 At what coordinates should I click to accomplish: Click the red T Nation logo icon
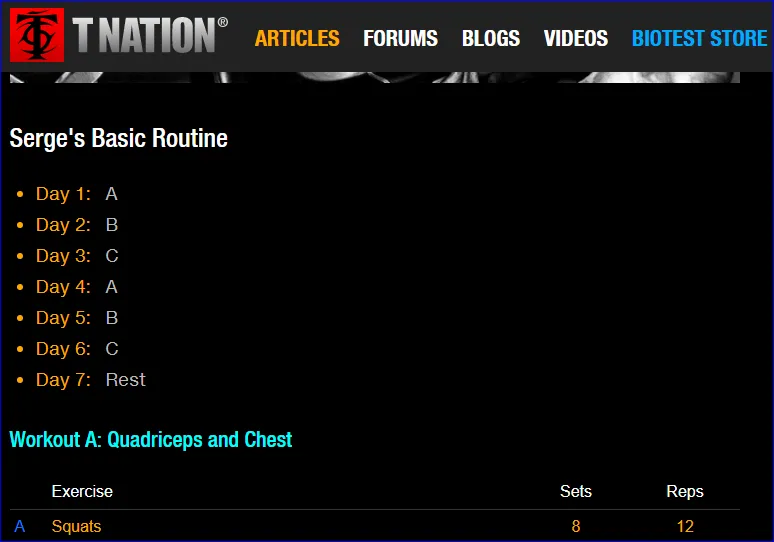[x=37, y=35]
